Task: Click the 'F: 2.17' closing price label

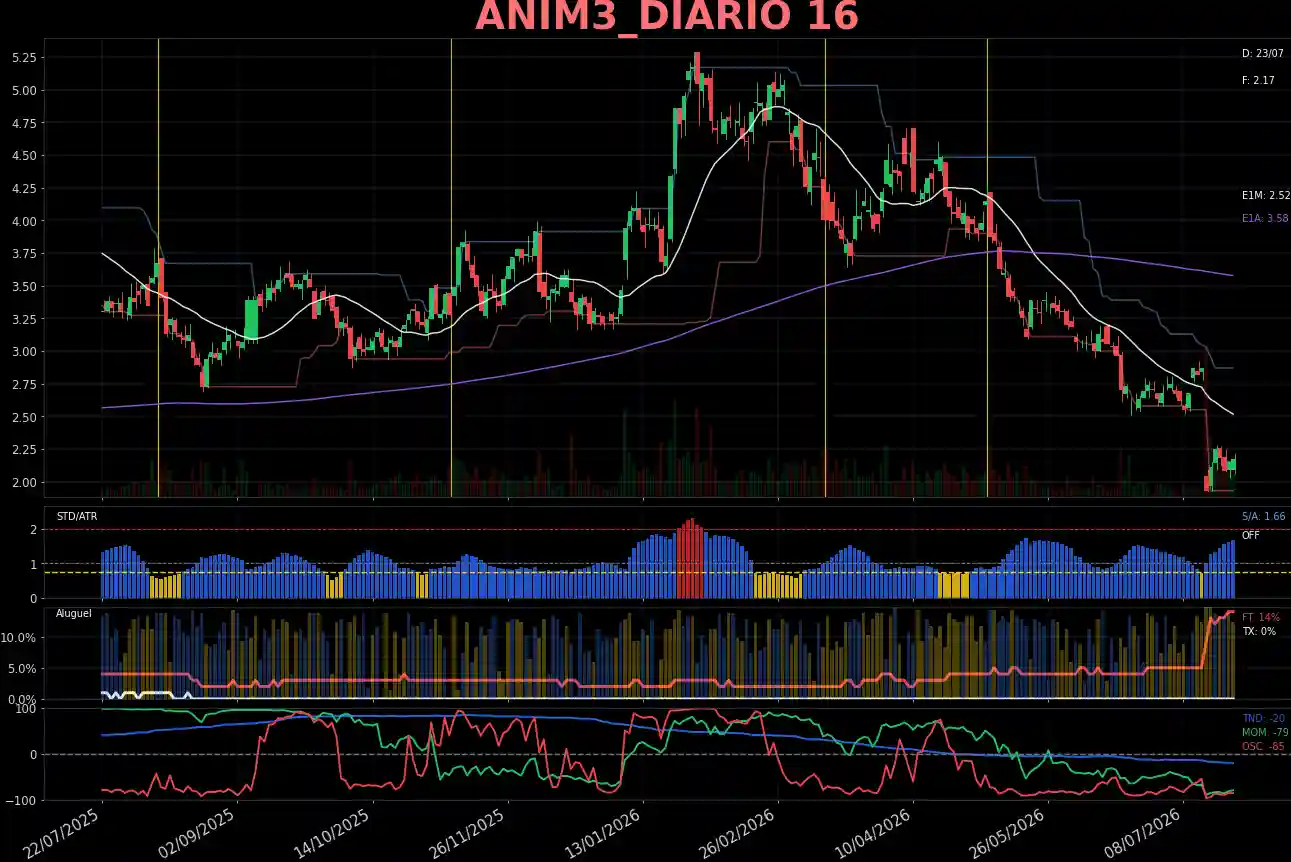Action: (1258, 80)
